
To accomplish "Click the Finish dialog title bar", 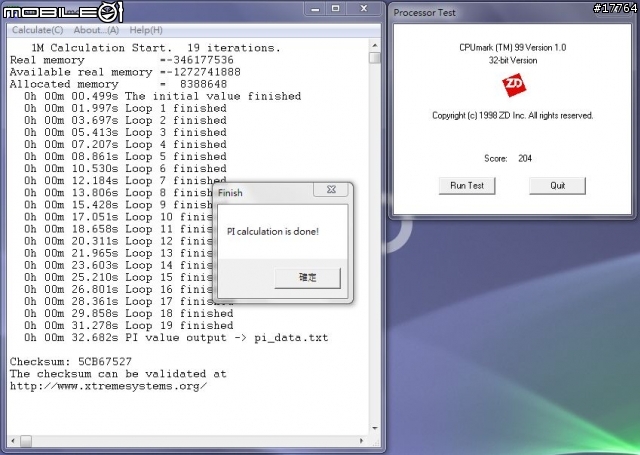I will 264,193.
